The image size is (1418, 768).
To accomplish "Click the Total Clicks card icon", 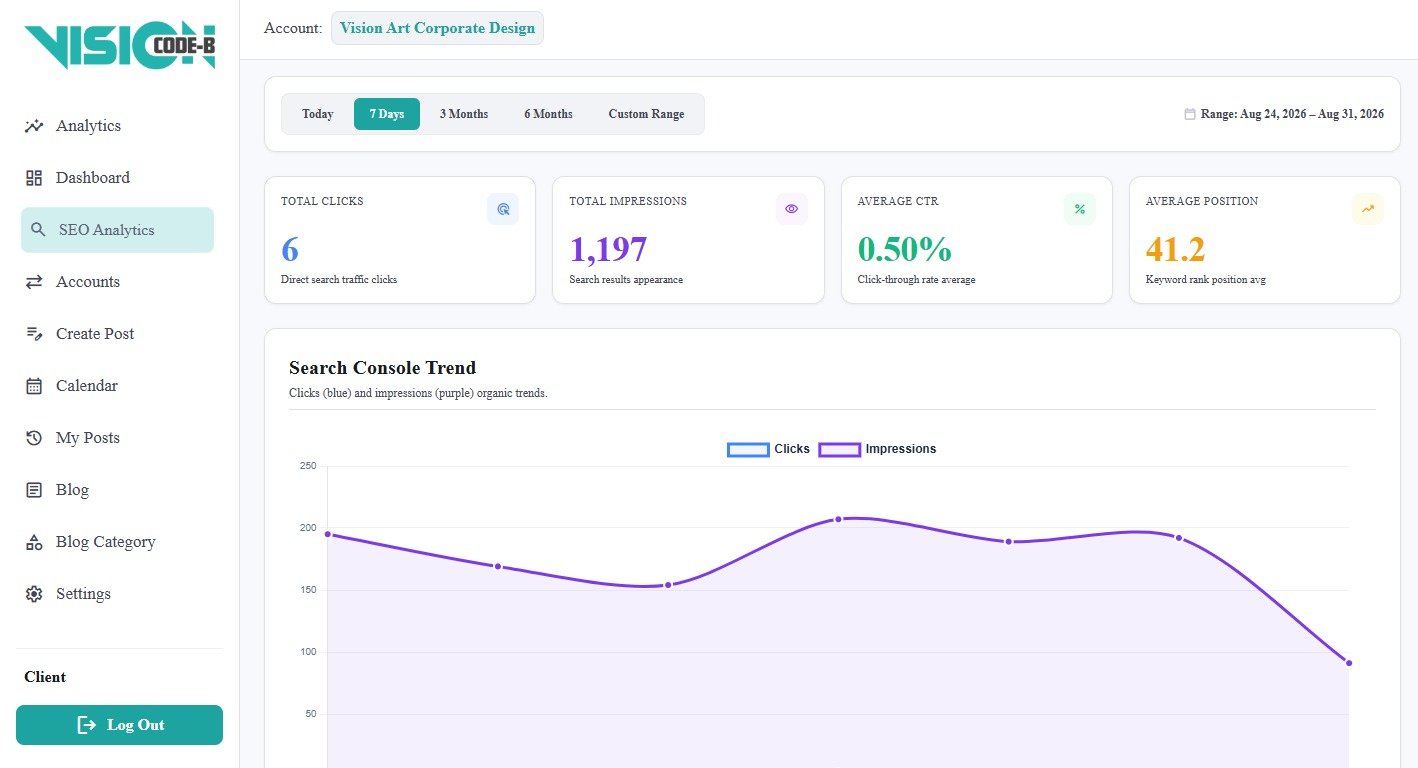I will click(x=503, y=209).
